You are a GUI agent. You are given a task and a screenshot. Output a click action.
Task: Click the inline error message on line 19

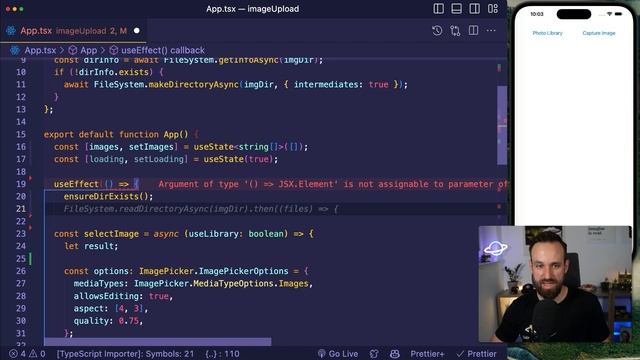(332, 184)
